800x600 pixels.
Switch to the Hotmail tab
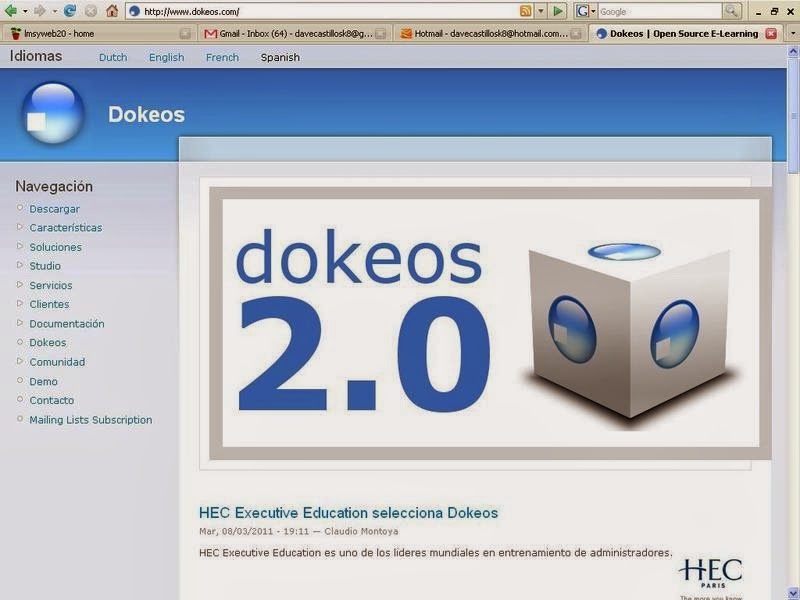(x=490, y=34)
